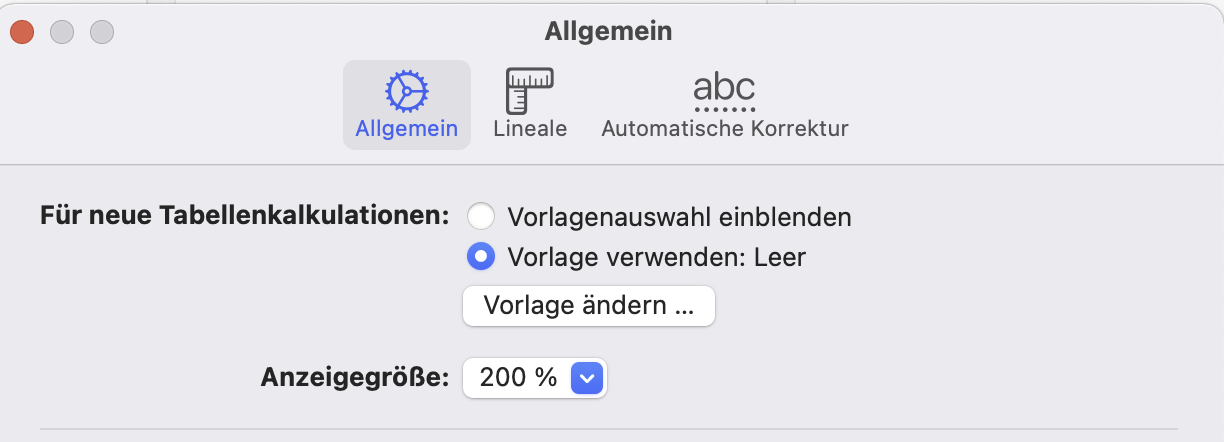Click the window title Allgemein
The image size is (1224, 442).
[608, 31]
